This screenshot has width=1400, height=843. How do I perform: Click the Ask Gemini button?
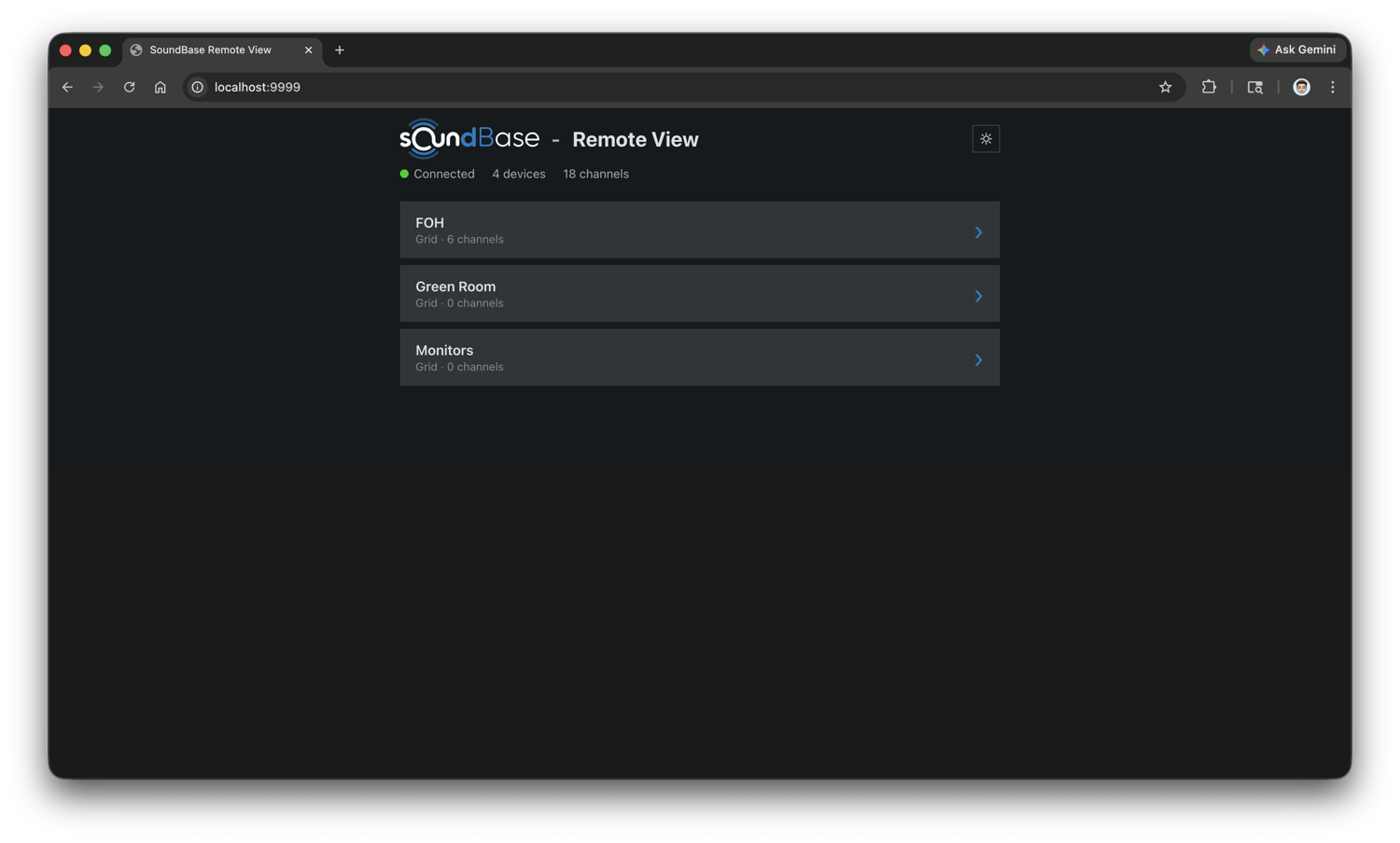1297,49
